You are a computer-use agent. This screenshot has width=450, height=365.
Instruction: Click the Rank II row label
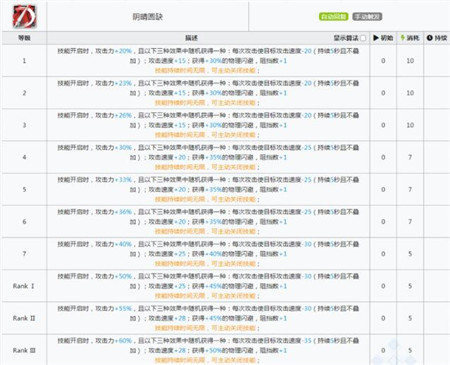24,318
